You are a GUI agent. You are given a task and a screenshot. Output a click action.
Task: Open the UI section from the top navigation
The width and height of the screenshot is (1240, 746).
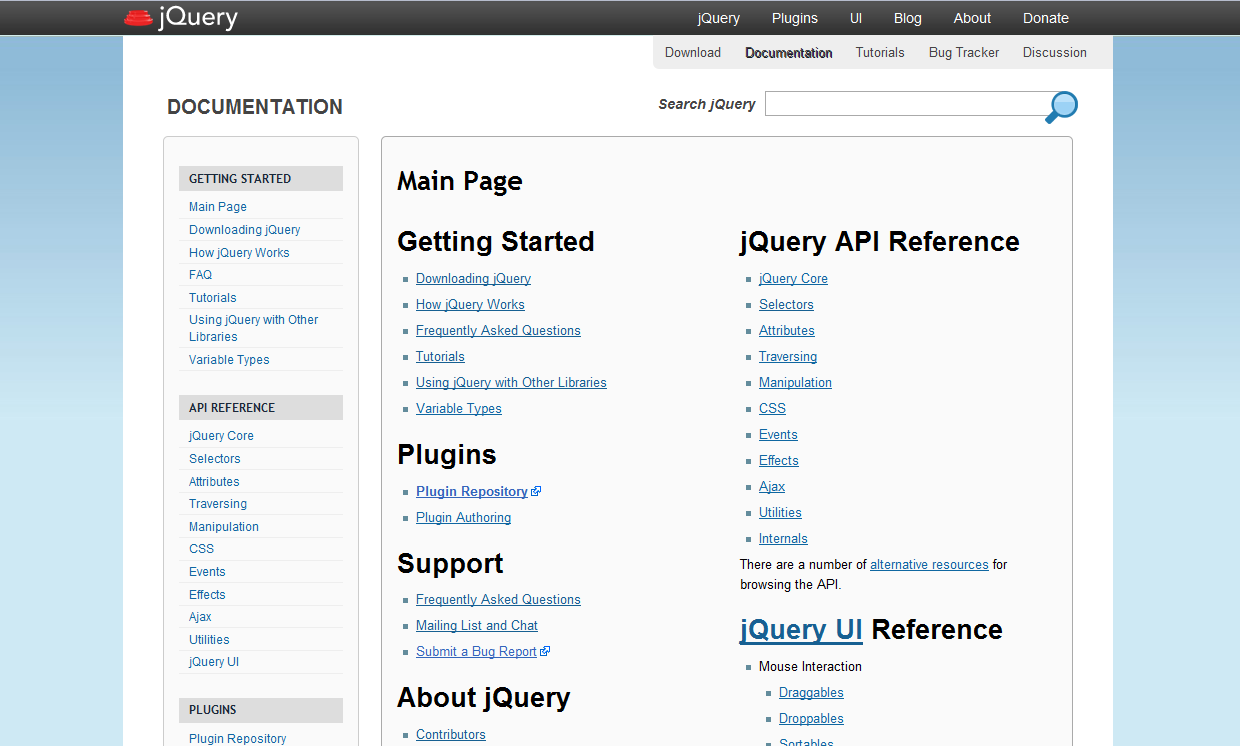855,17
